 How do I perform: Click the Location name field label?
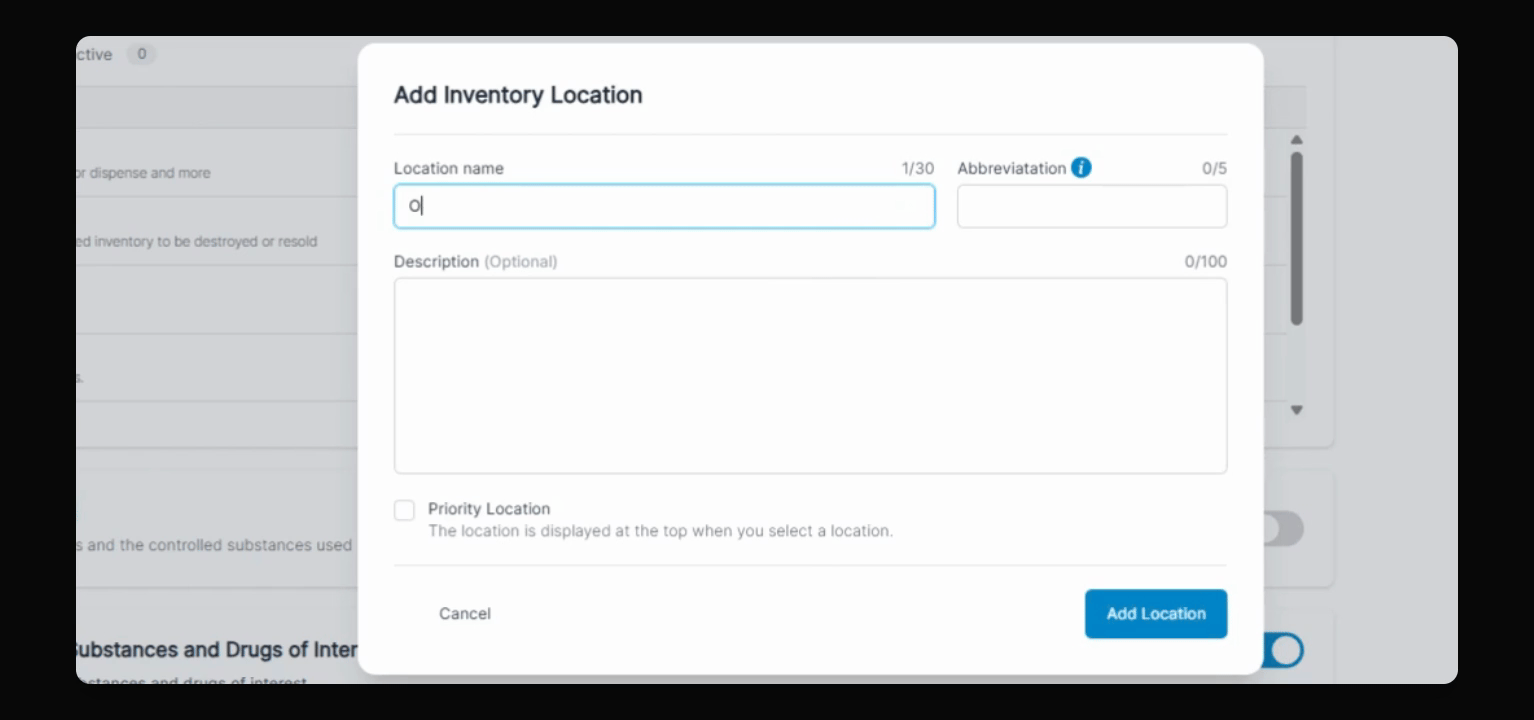click(449, 169)
